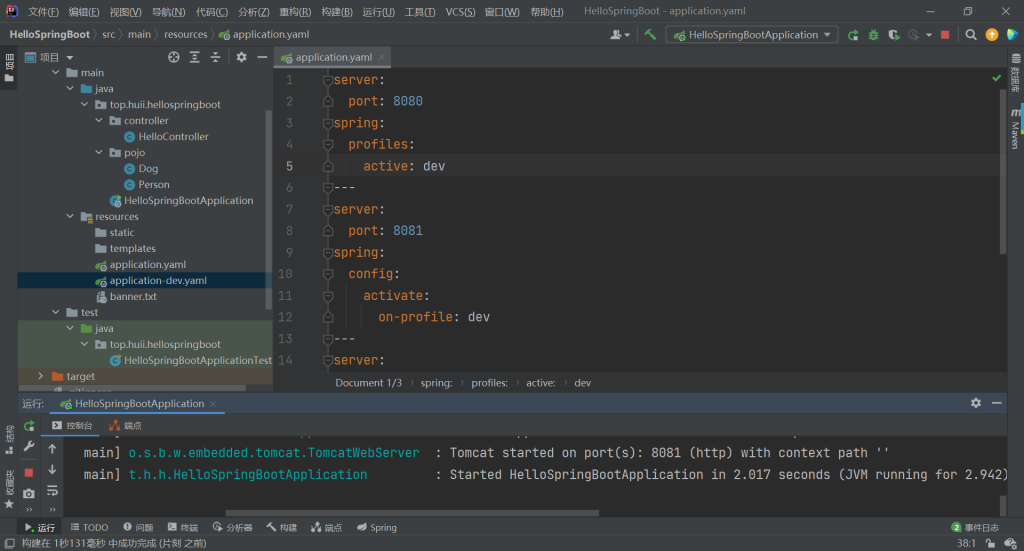Switch to the 端点 tab in Run panel

(125, 426)
